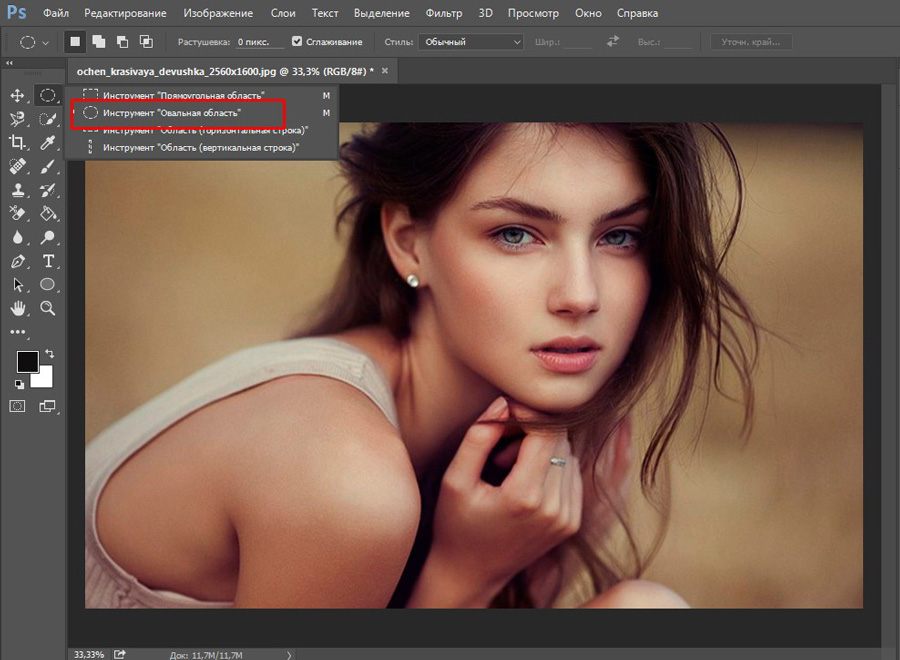
Task: Select the Zoom magnifier tool
Action: click(47, 308)
